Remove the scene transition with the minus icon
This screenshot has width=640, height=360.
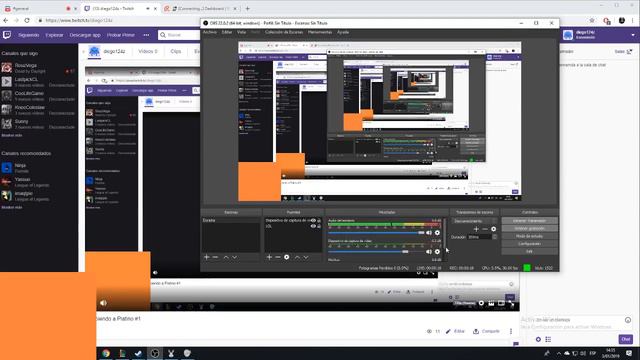click(x=484, y=229)
